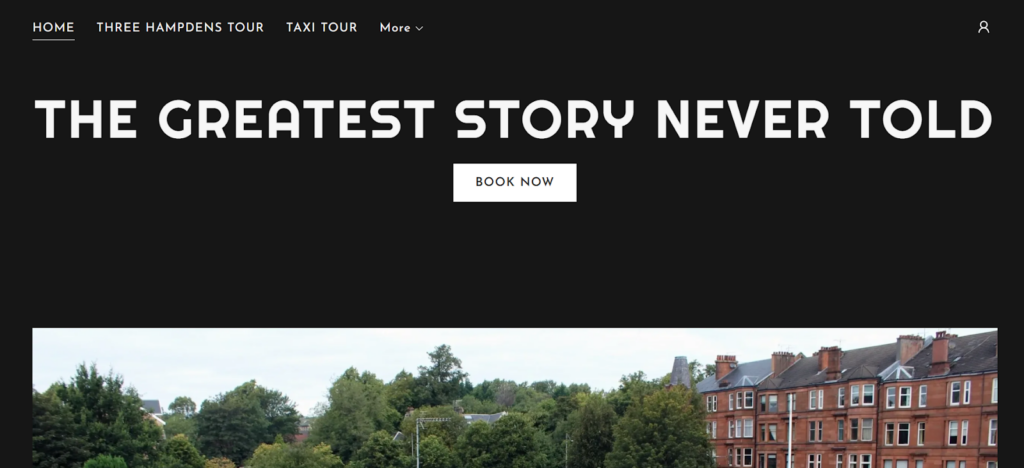
Task: Click the BOOK NOW button
Action: [x=515, y=182]
